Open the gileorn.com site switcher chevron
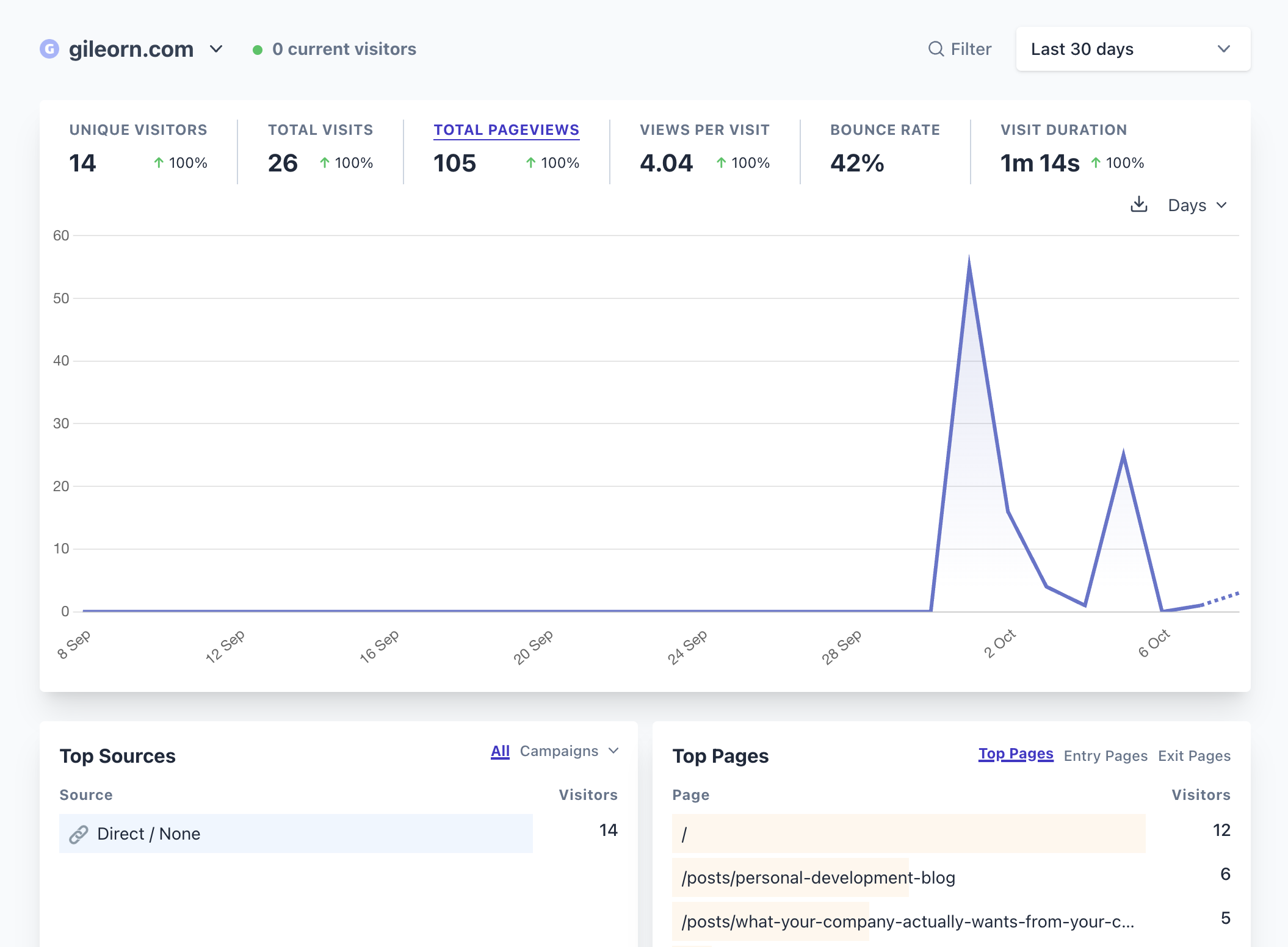The width and height of the screenshot is (1288, 947). 216,49
